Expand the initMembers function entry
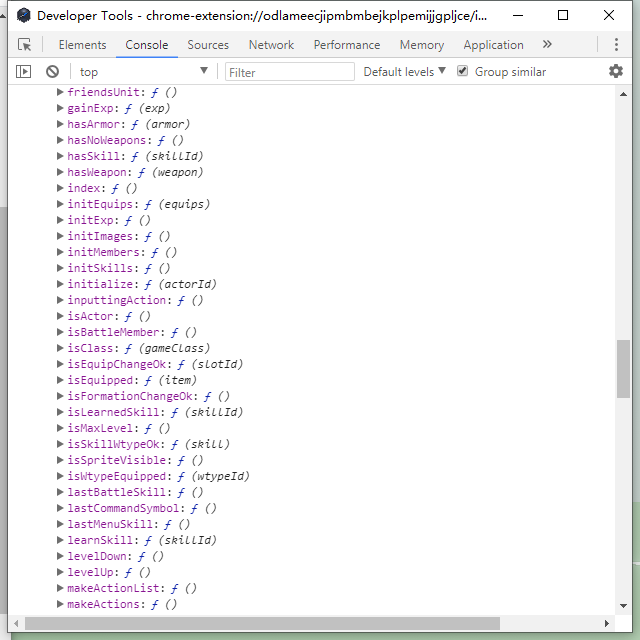The width and height of the screenshot is (640, 640). (x=60, y=252)
